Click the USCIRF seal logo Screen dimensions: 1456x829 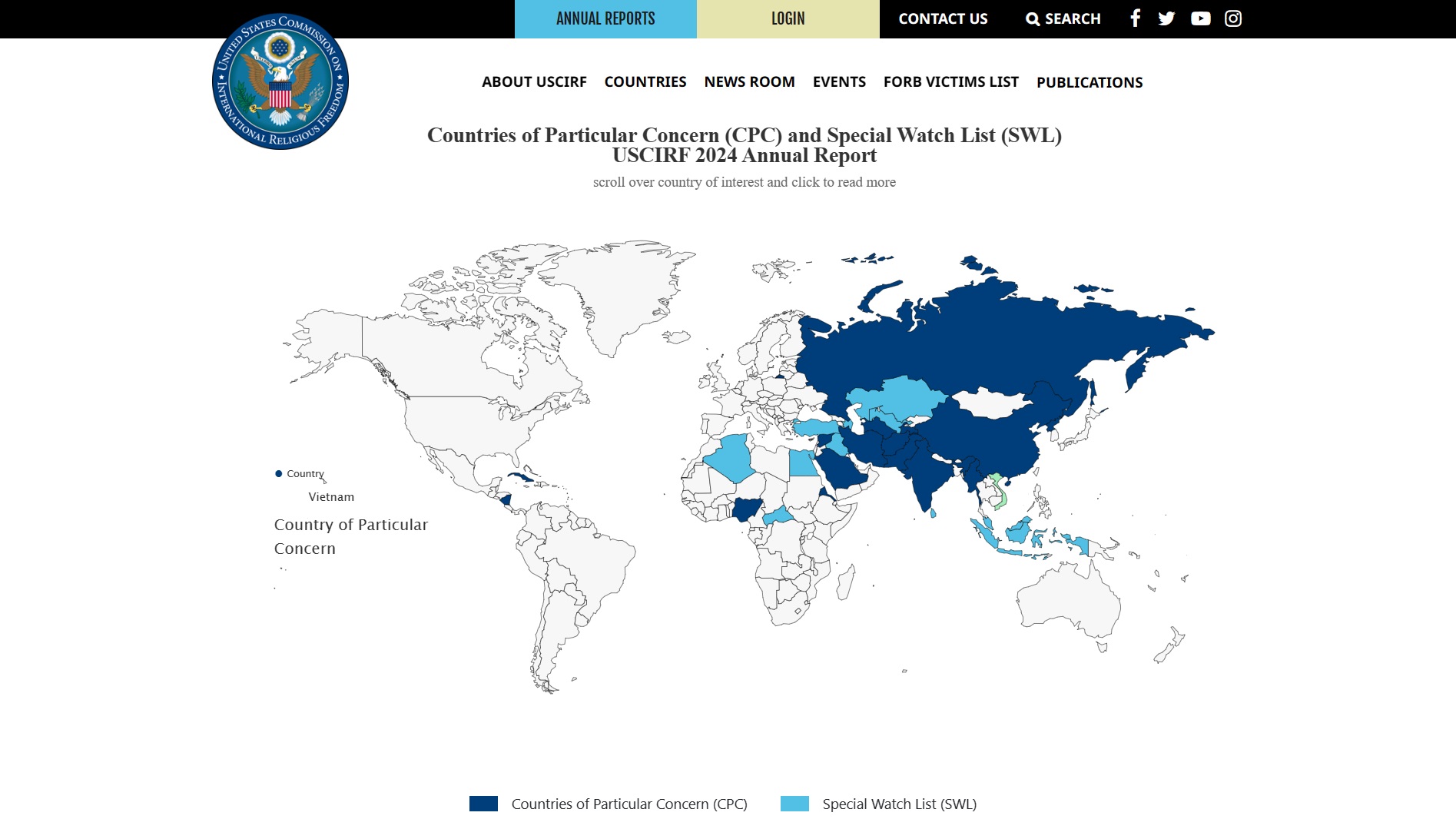[x=280, y=81]
